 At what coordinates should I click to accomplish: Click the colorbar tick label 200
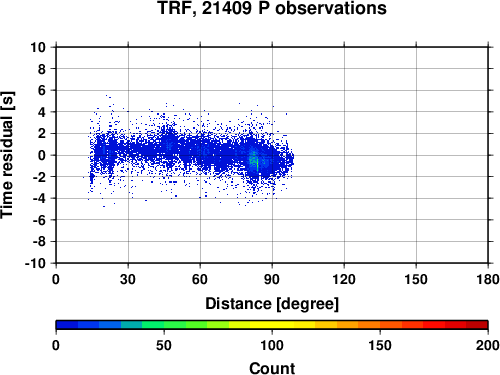tap(488, 345)
